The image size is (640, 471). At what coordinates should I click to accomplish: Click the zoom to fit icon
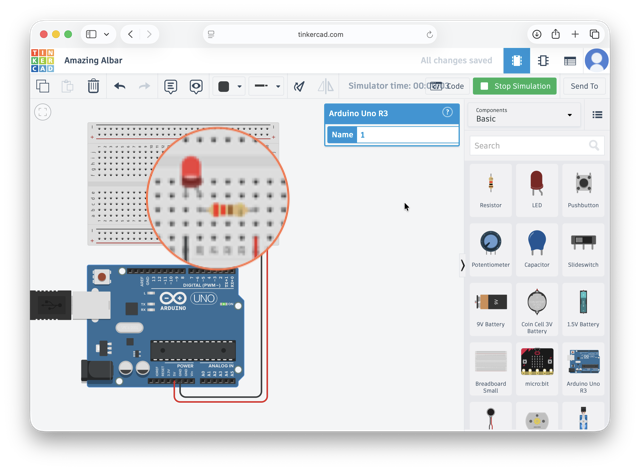(x=43, y=112)
